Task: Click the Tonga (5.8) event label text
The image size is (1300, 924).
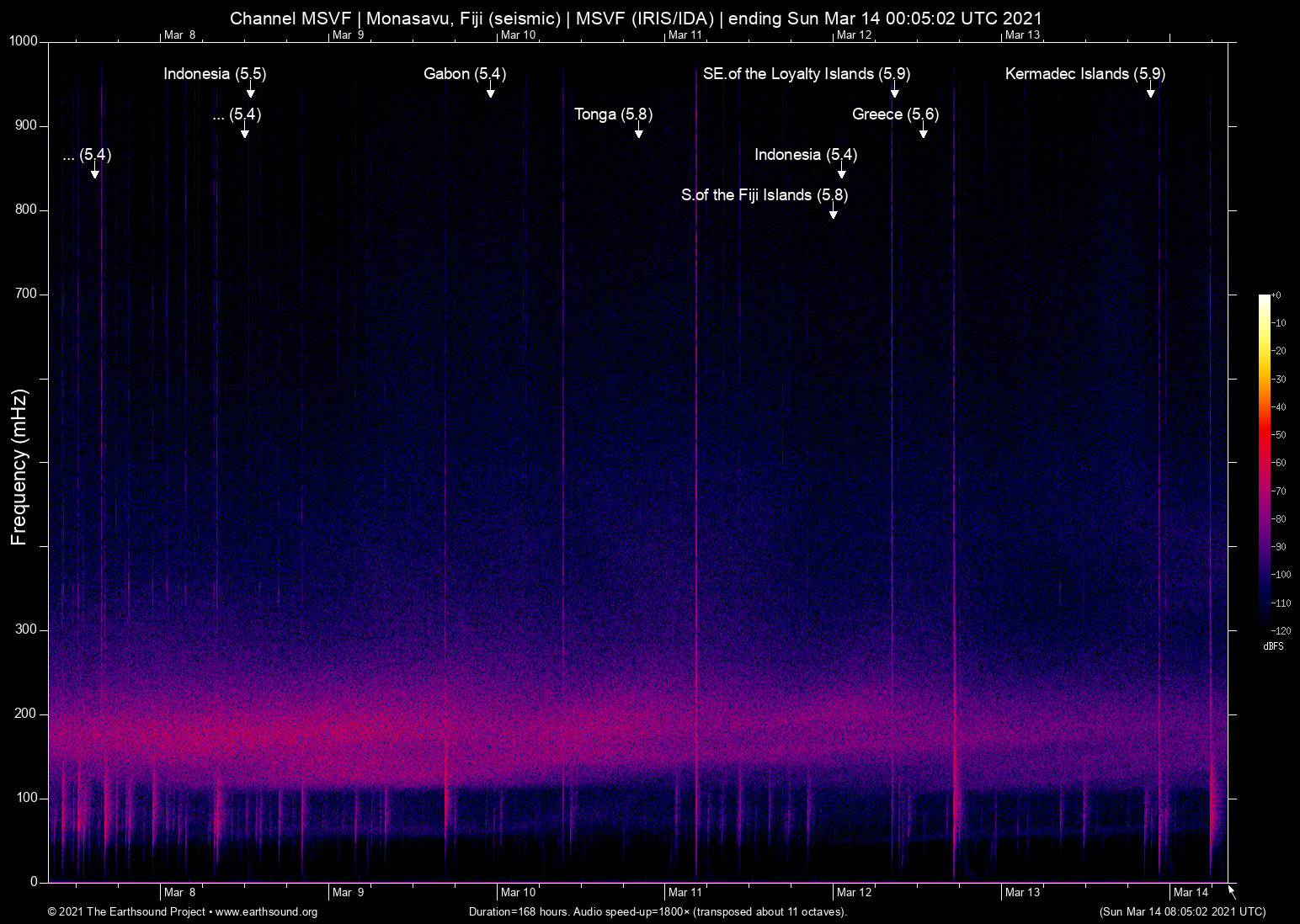Action: point(613,114)
